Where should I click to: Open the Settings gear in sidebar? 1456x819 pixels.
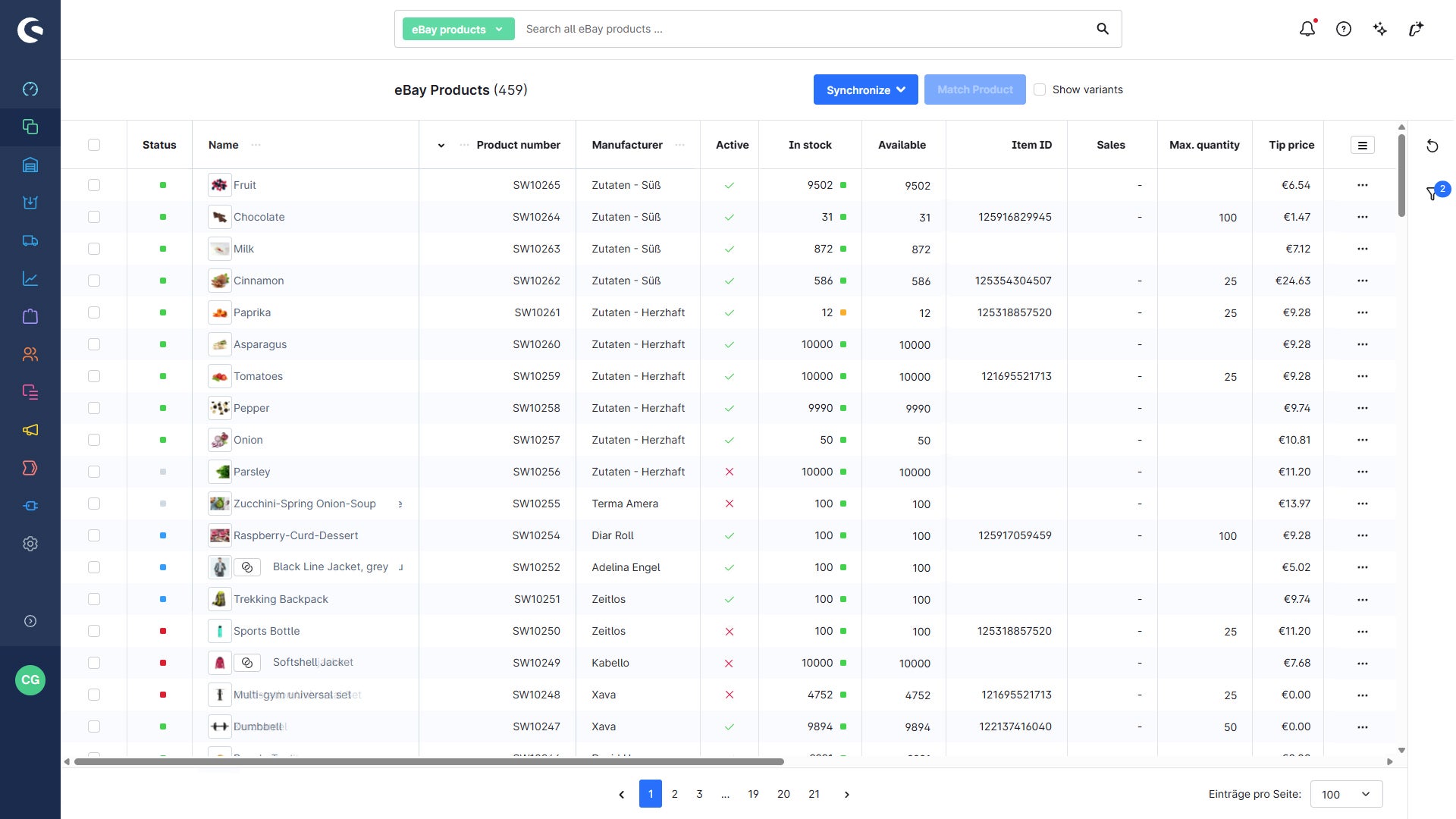30,544
